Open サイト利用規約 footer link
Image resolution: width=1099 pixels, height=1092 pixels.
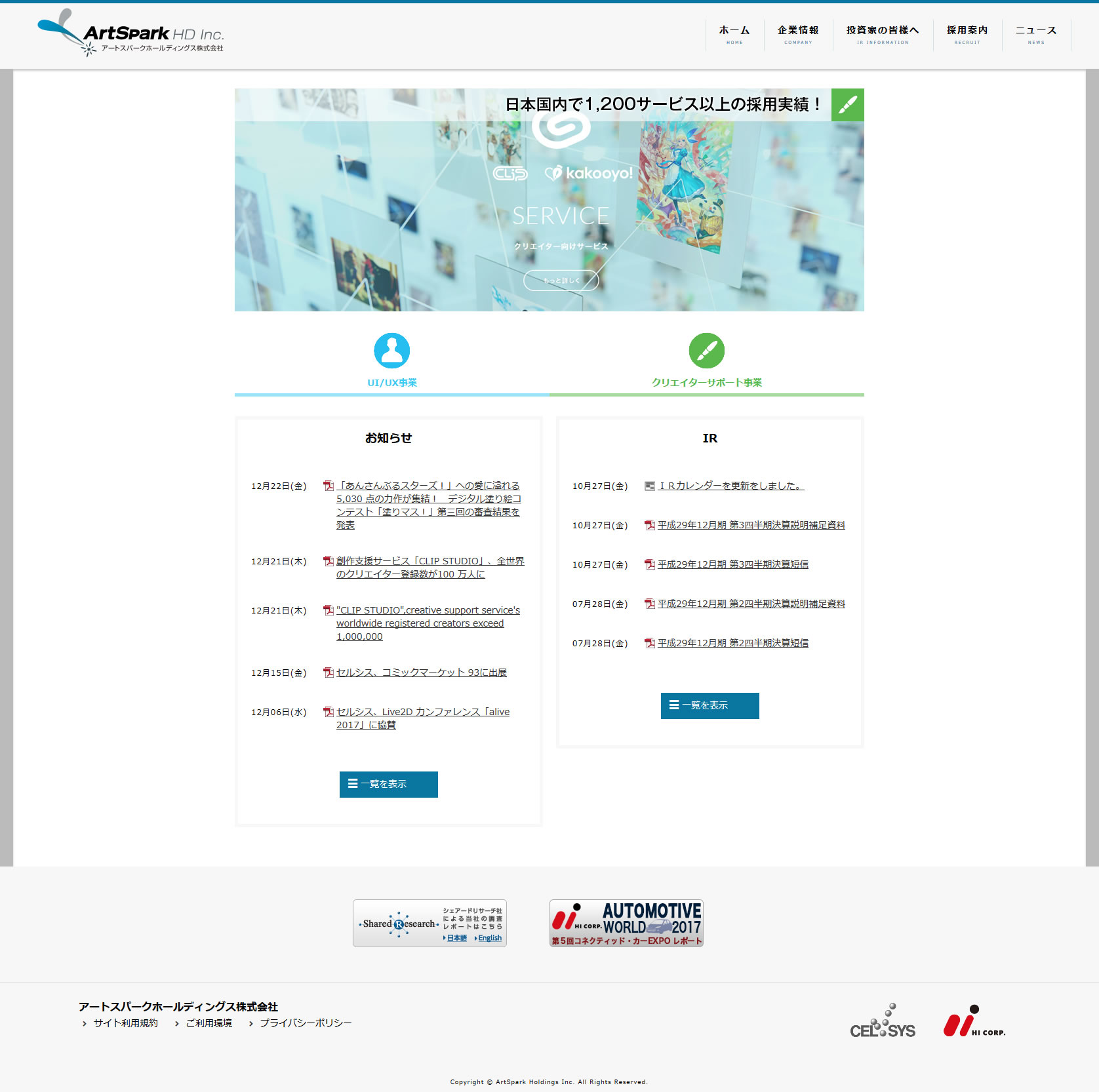click(125, 1023)
